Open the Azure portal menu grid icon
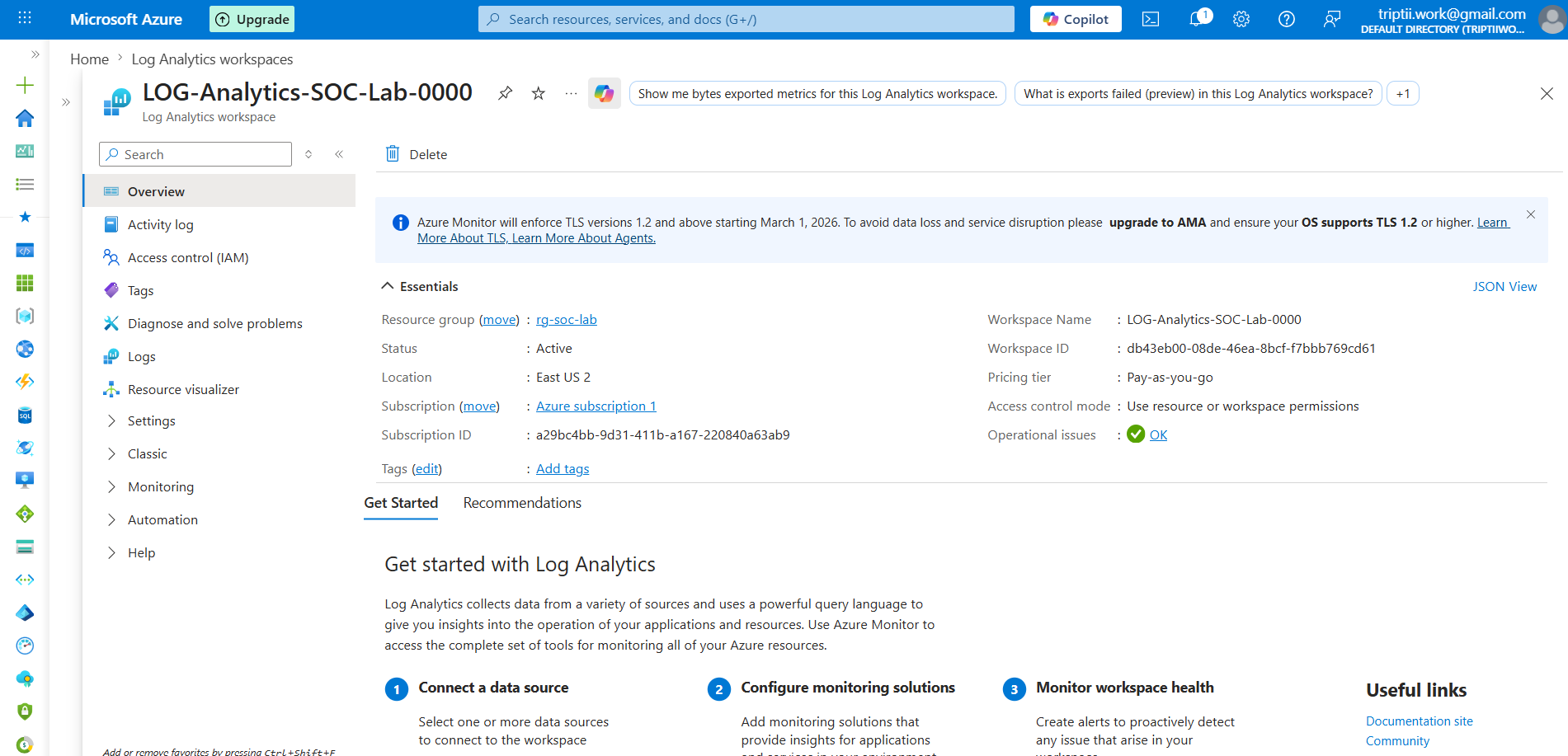The width and height of the screenshot is (1568, 756). [25, 18]
